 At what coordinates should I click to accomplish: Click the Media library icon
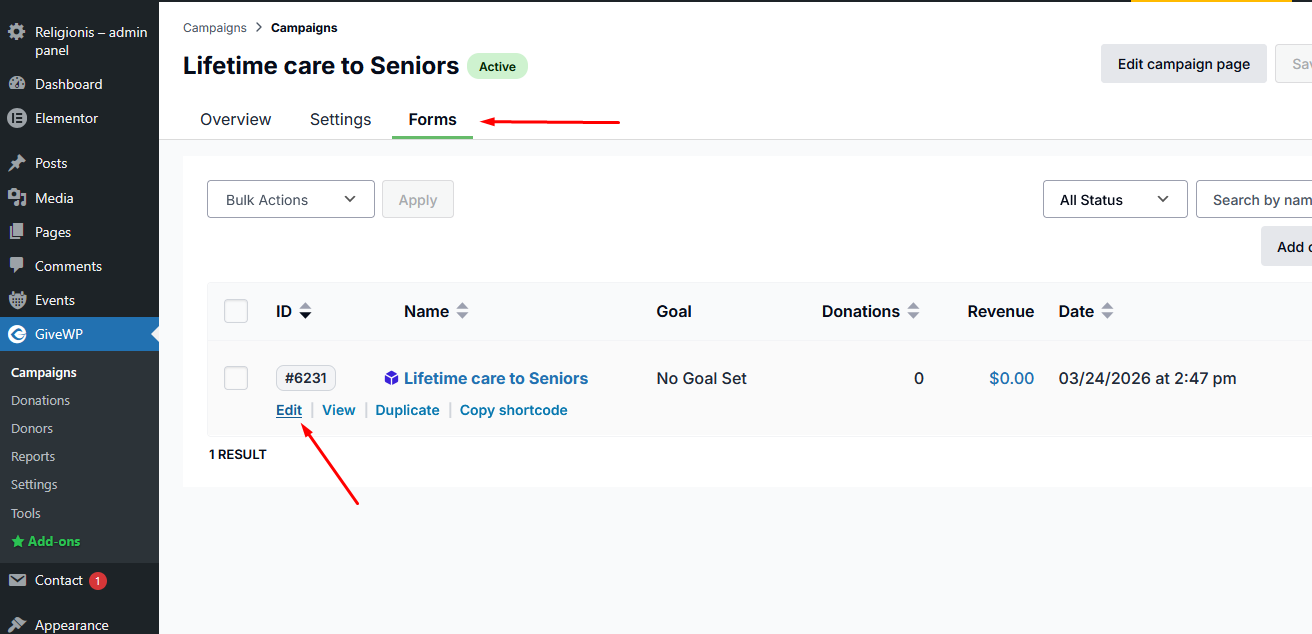pos(16,198)
